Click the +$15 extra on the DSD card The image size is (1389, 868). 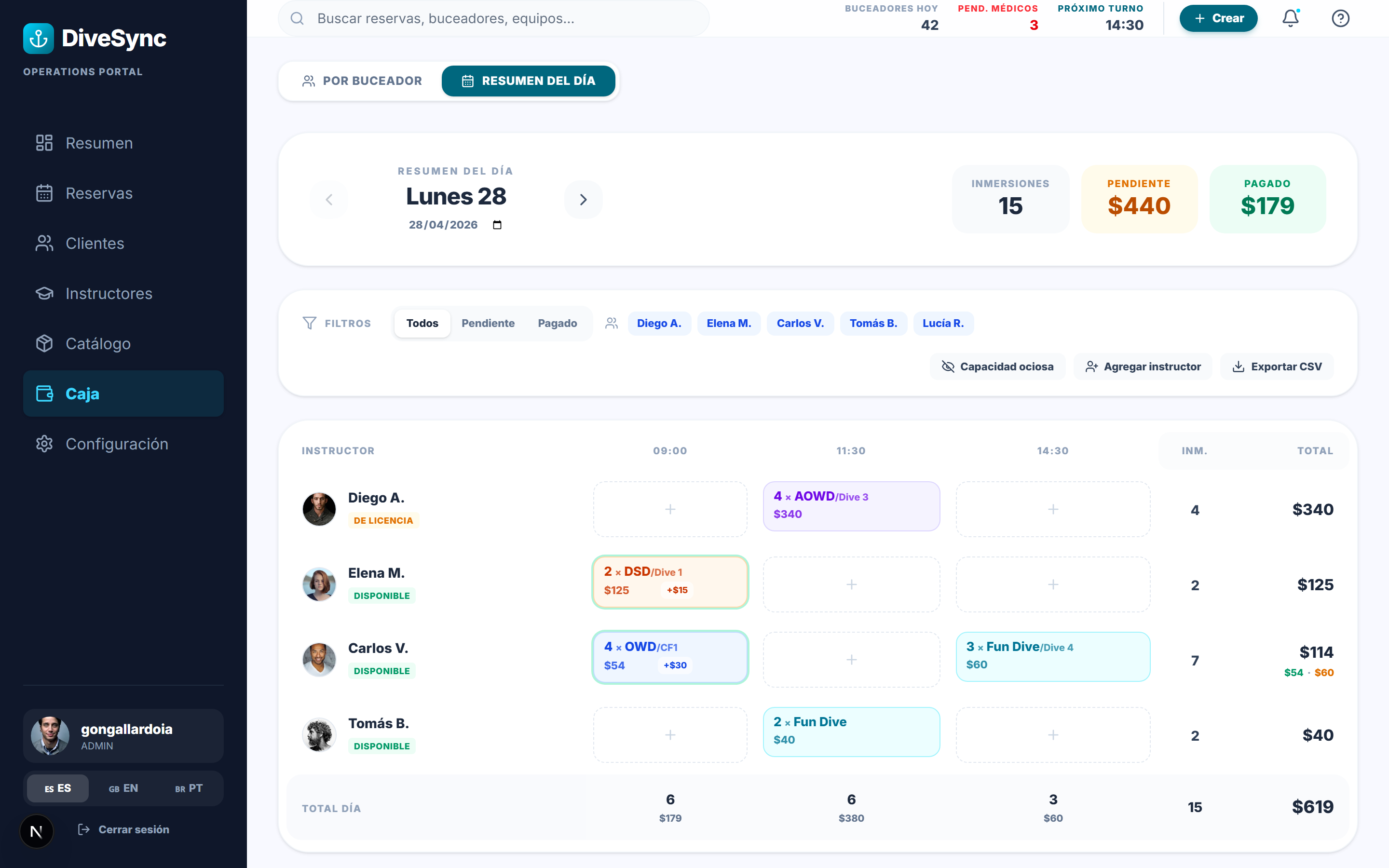(x=677, y=590)
